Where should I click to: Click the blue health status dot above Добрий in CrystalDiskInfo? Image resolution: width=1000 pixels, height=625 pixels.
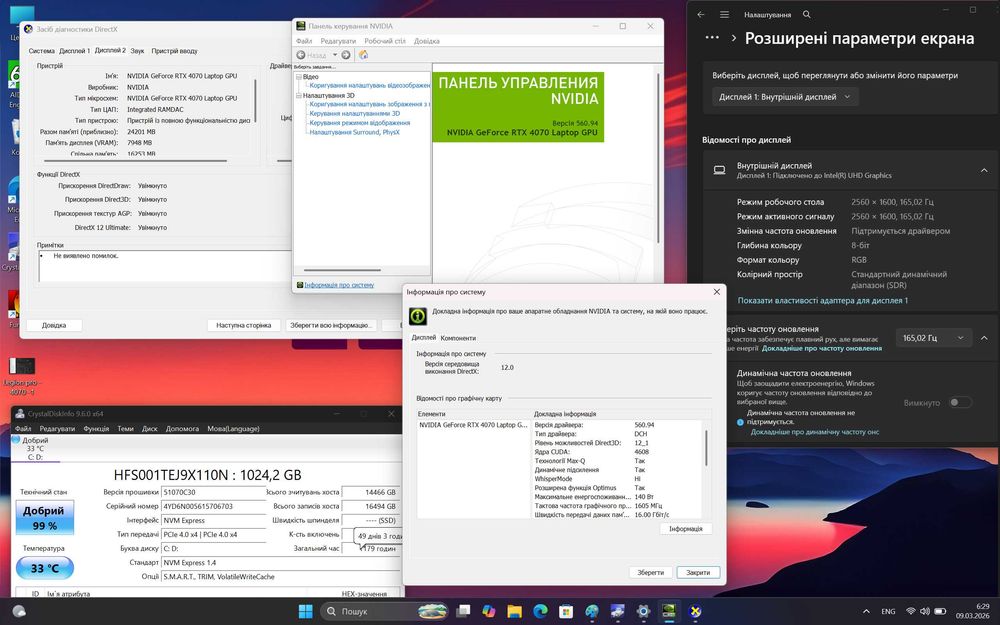(x=16, y=439)
